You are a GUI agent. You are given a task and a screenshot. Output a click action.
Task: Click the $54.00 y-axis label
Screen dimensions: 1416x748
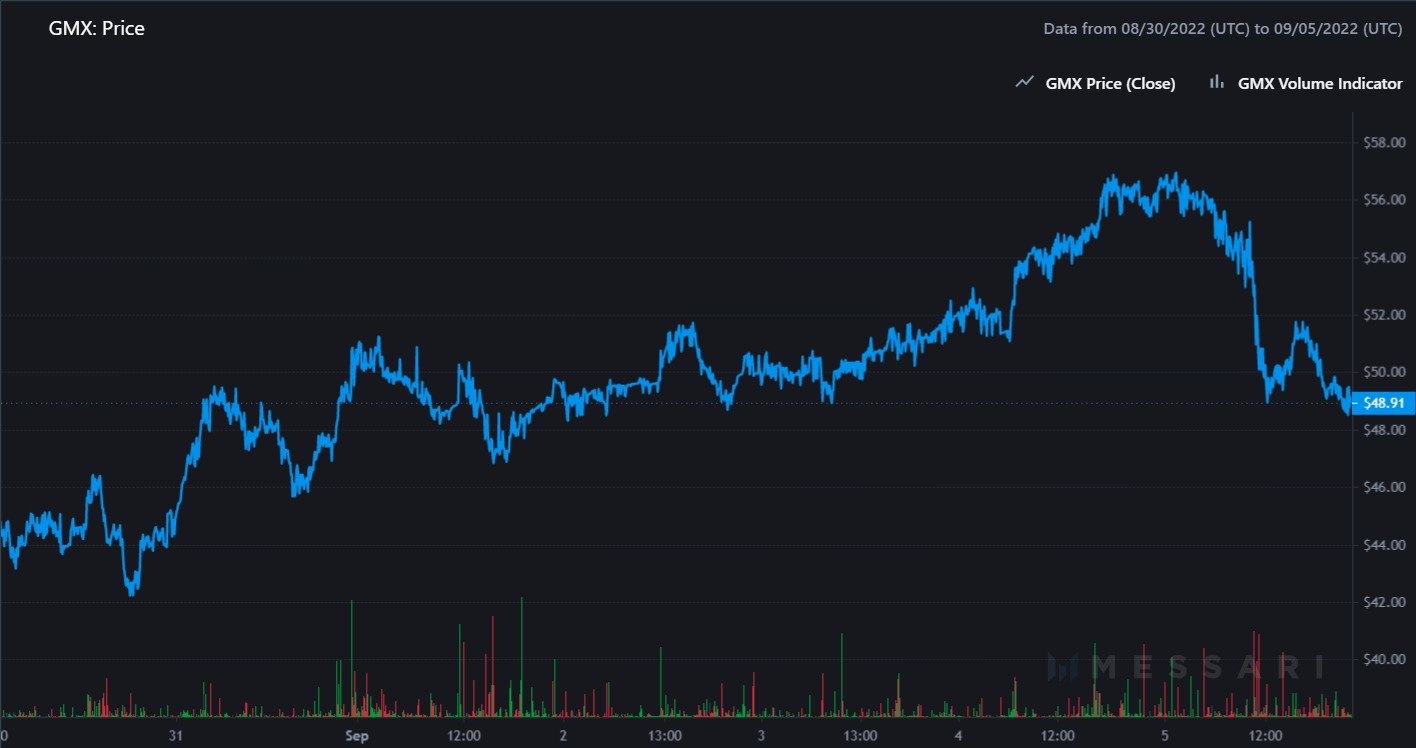pos(1385,258)
